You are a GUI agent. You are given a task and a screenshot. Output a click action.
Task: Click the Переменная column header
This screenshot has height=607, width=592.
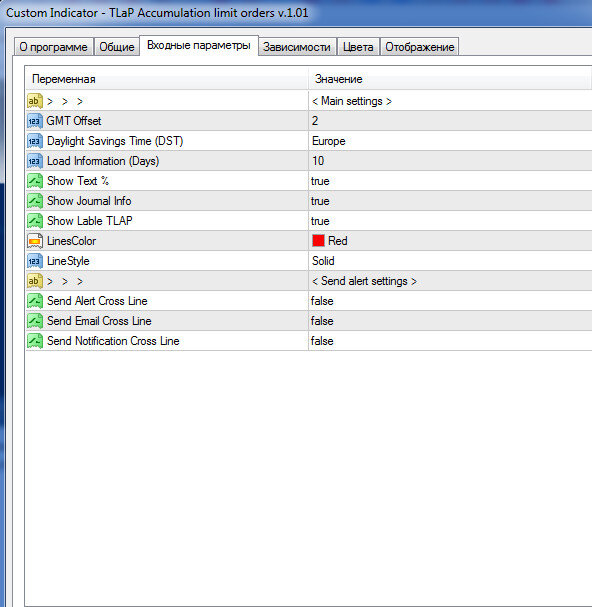click(x=167, y=79)
